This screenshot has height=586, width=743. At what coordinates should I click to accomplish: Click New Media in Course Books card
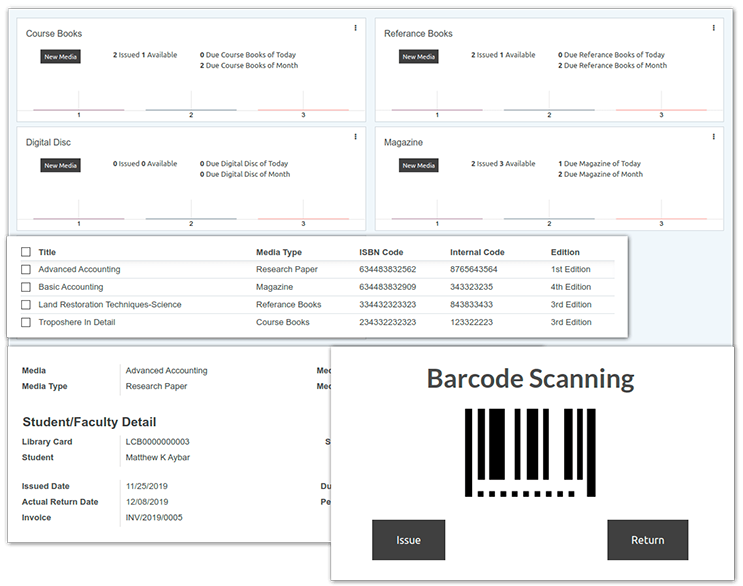[x=60, y=57]
